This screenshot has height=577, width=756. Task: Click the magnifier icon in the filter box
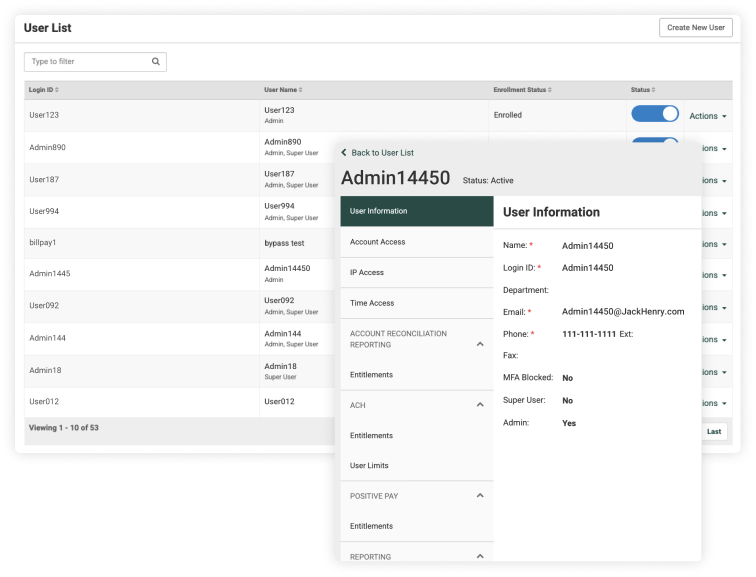[156, 62]
